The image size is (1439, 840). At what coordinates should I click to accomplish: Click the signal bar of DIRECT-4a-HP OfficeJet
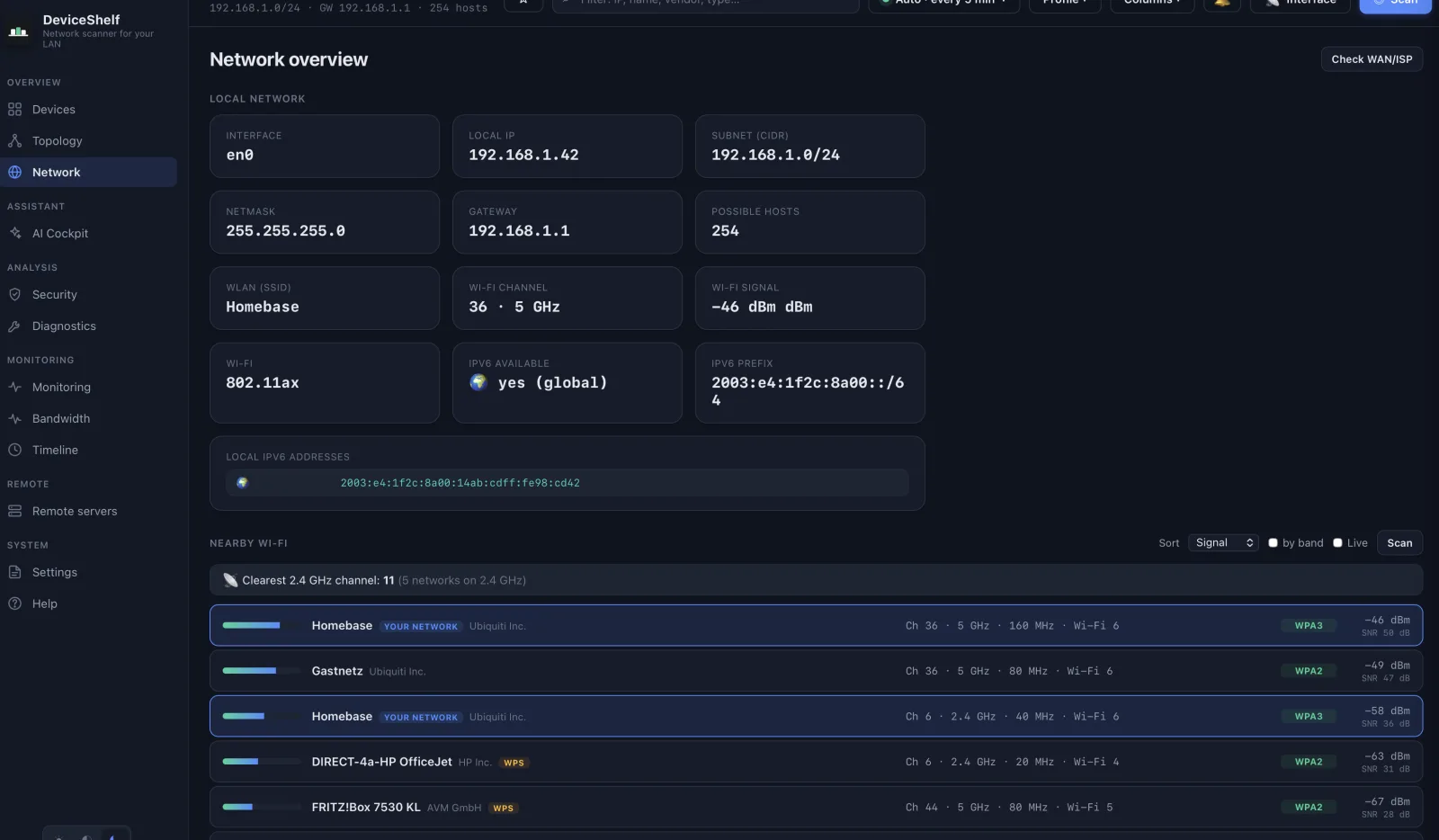pos(261,762)
